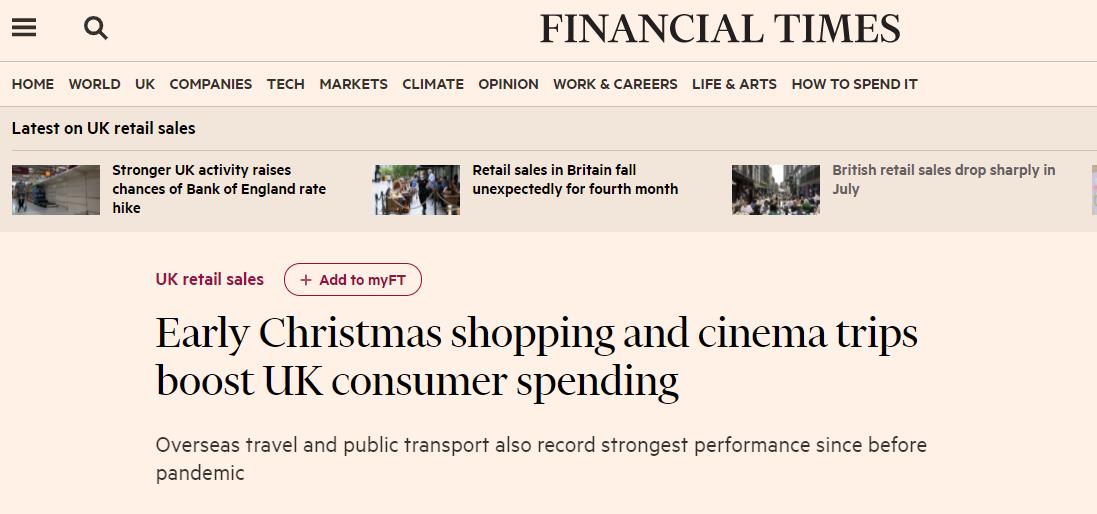The width and height of the screenshot is (1097, 514).
Task: Open the Work & Careers section
Action: [615, 84]
